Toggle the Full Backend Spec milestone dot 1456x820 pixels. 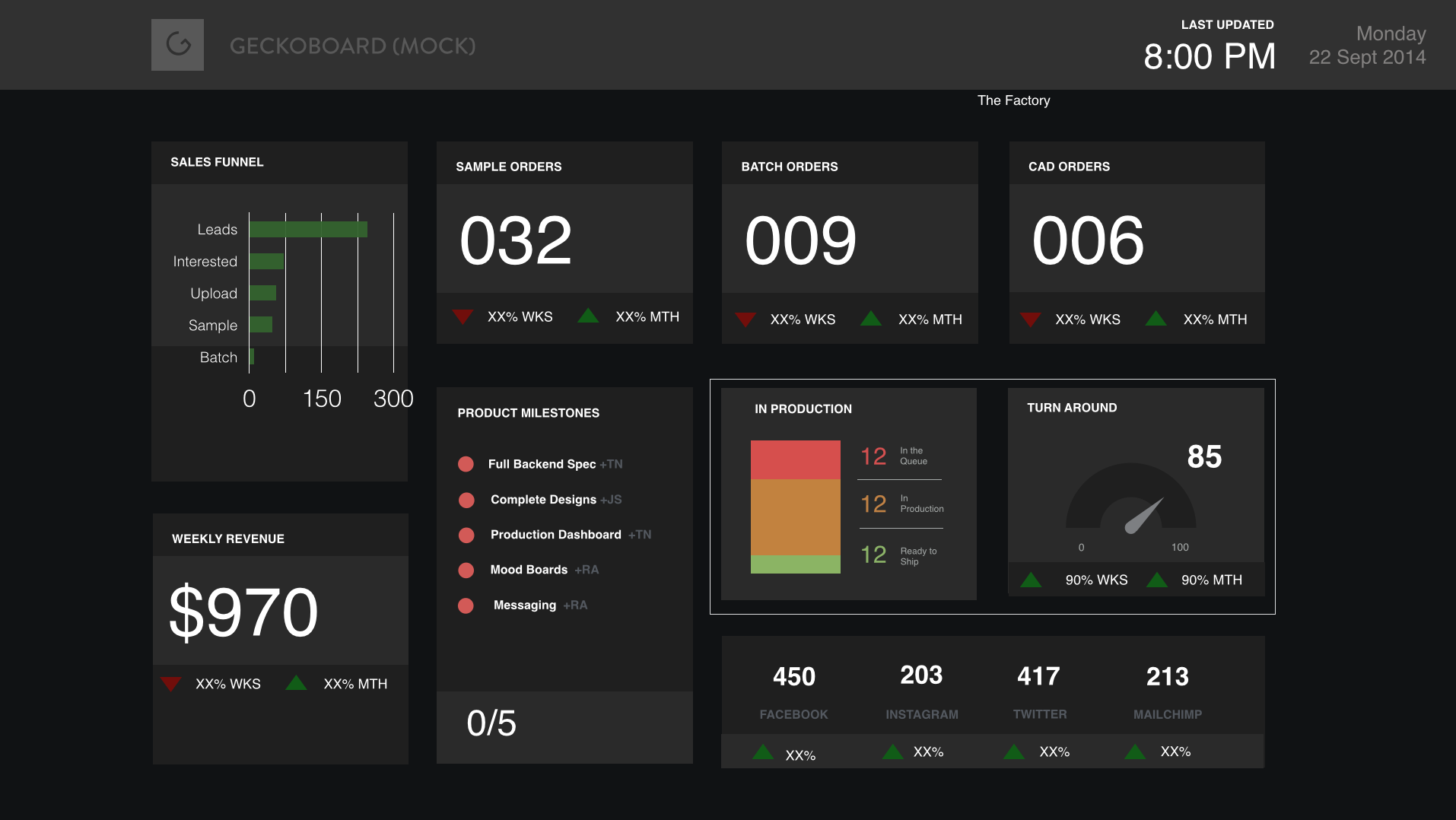(466, 464)
